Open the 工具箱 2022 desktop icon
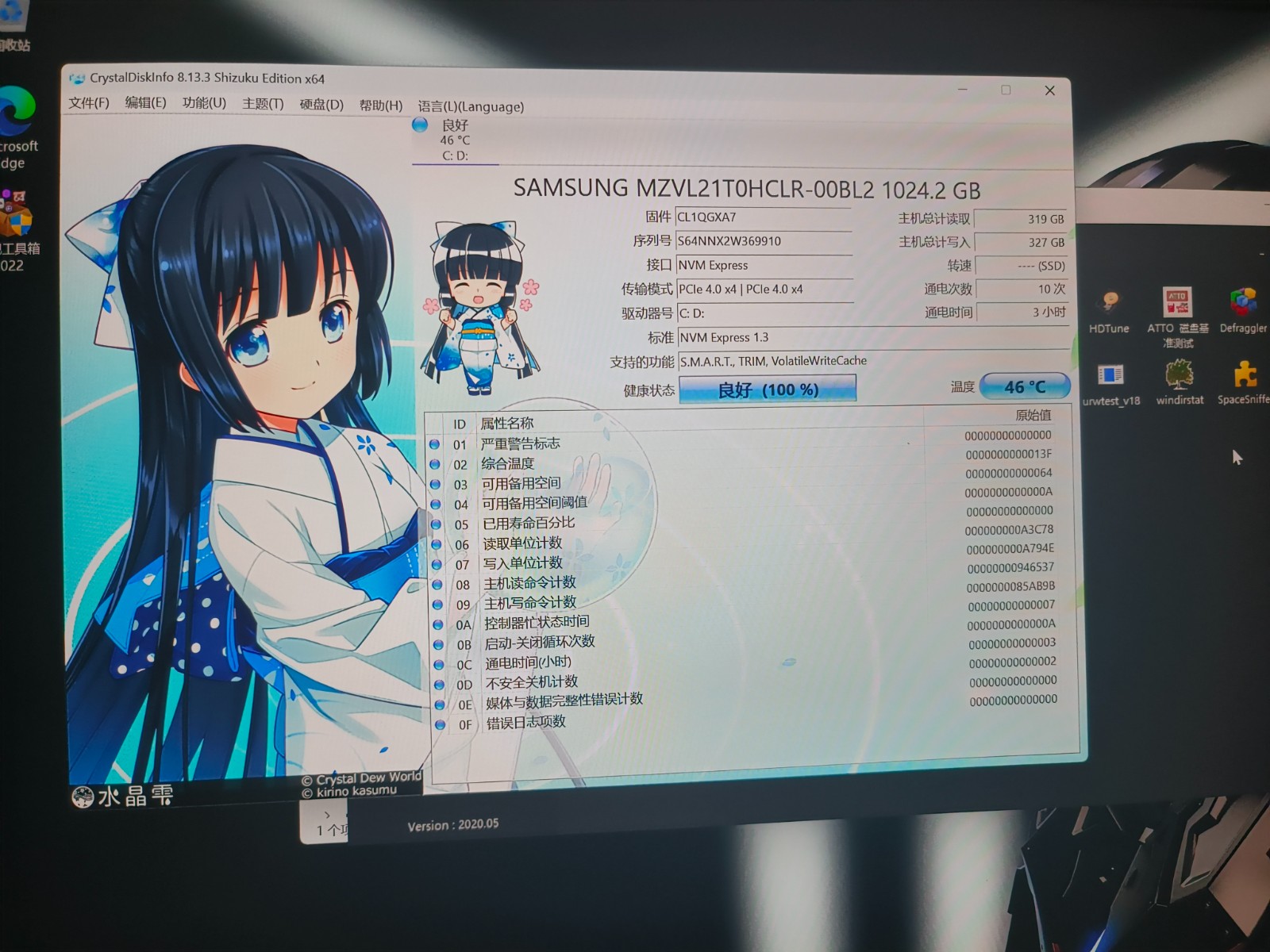This screenshot has width=1270, height=952. click(x=17, y=232)
